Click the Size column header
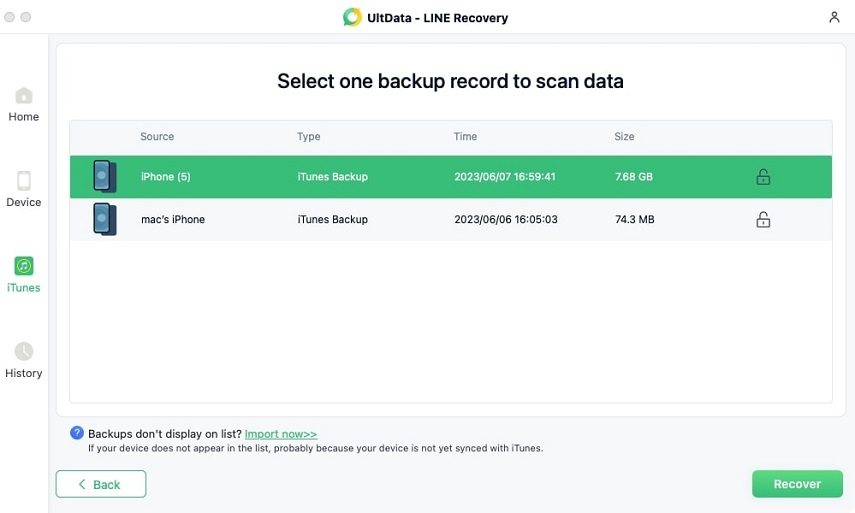This screenshot has width=855, height=513. tap(624, 136)
